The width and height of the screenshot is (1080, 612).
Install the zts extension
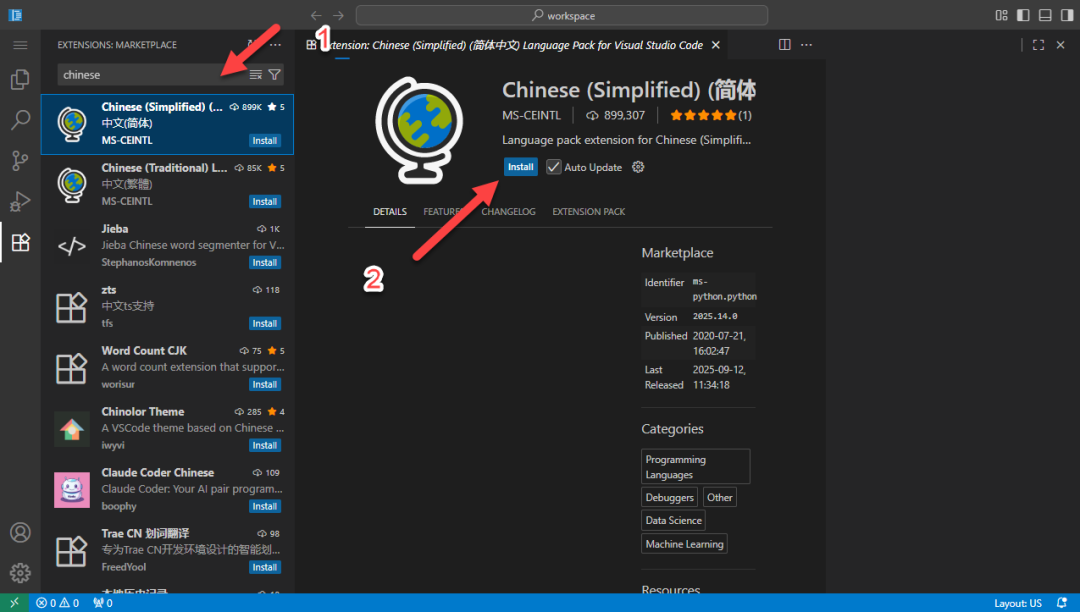(264, 324)
